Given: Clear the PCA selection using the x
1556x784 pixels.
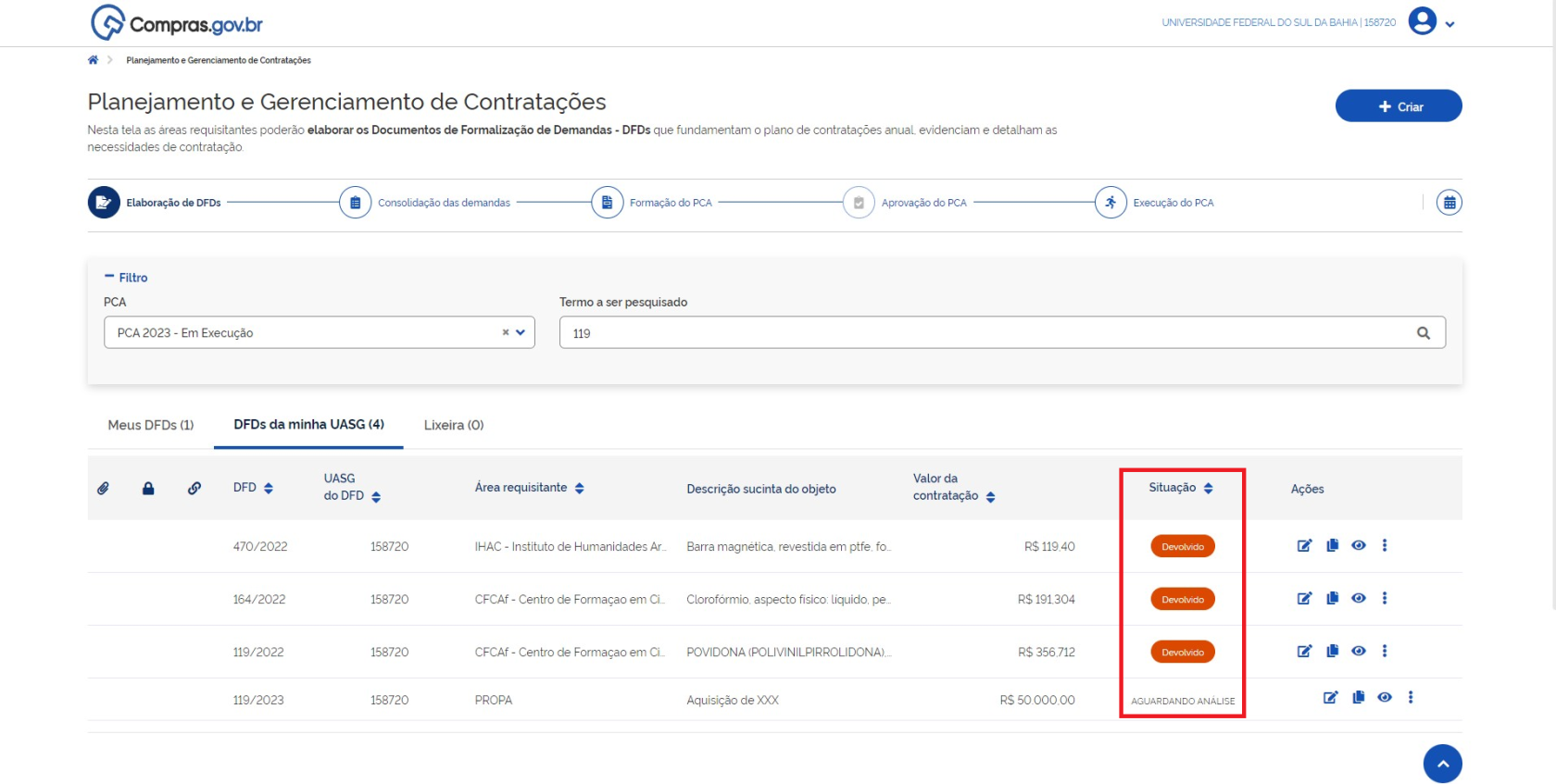Looking at the screenshot, I should (x=506, y=333).
